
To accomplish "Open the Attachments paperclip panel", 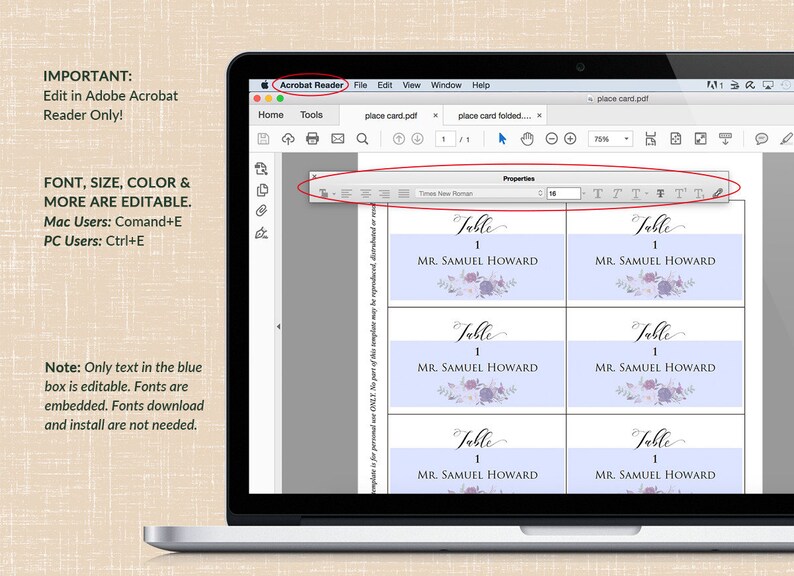I will (261, 211).
